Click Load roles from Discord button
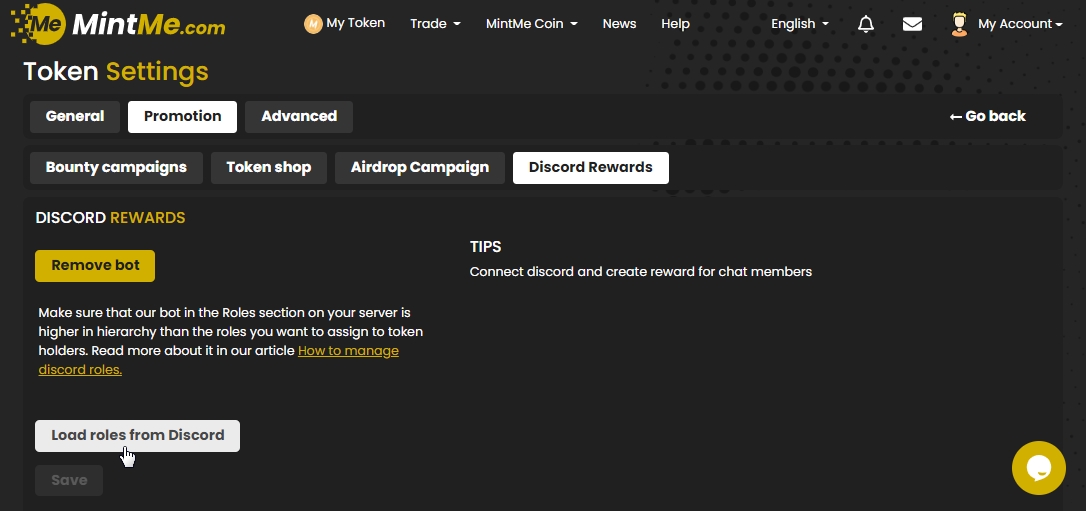The width and height of the screenshot is (1086, 511). tap(138, 436)
